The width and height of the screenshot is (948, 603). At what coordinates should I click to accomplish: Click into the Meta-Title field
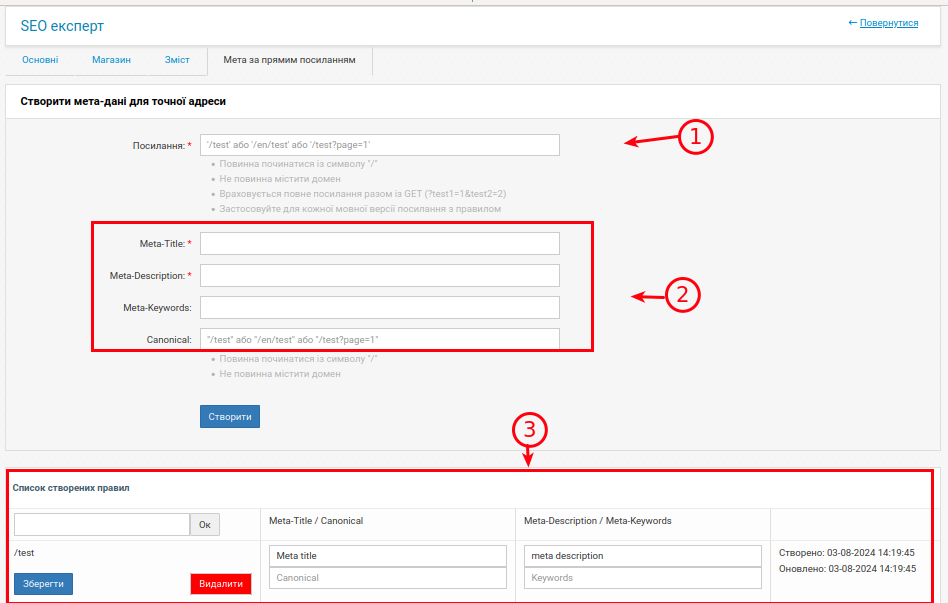click(380, 244)
